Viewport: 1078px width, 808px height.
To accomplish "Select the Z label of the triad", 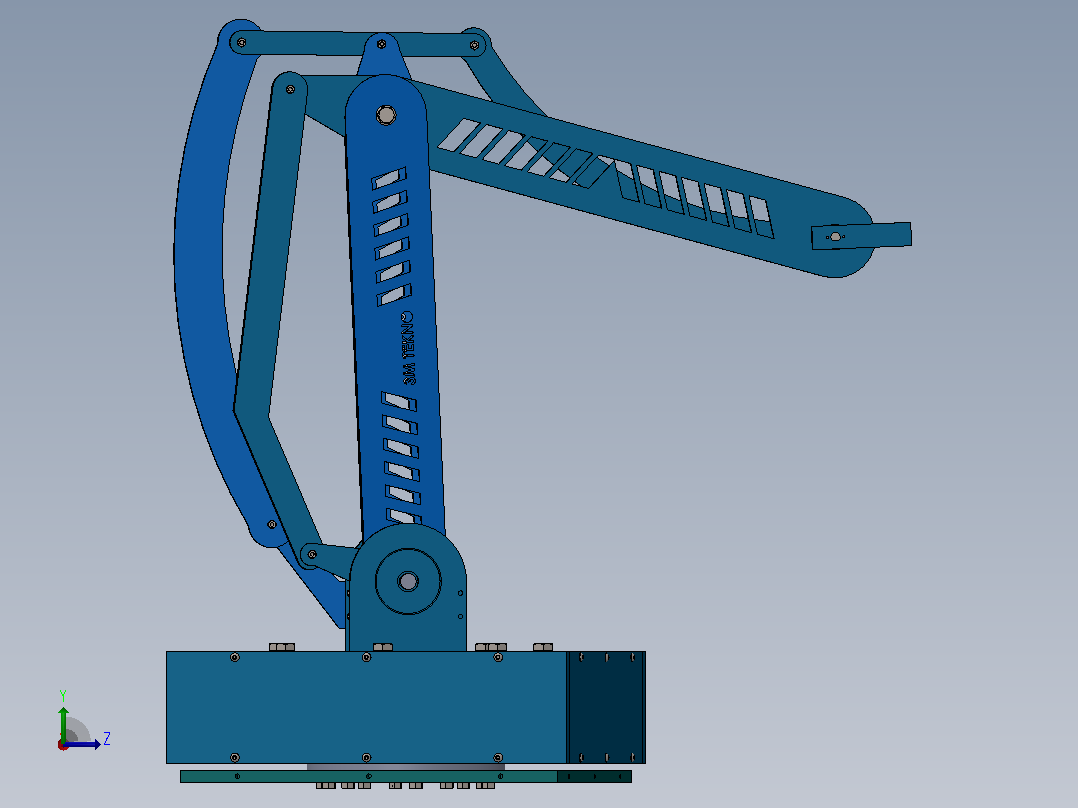I will (107, 739).
